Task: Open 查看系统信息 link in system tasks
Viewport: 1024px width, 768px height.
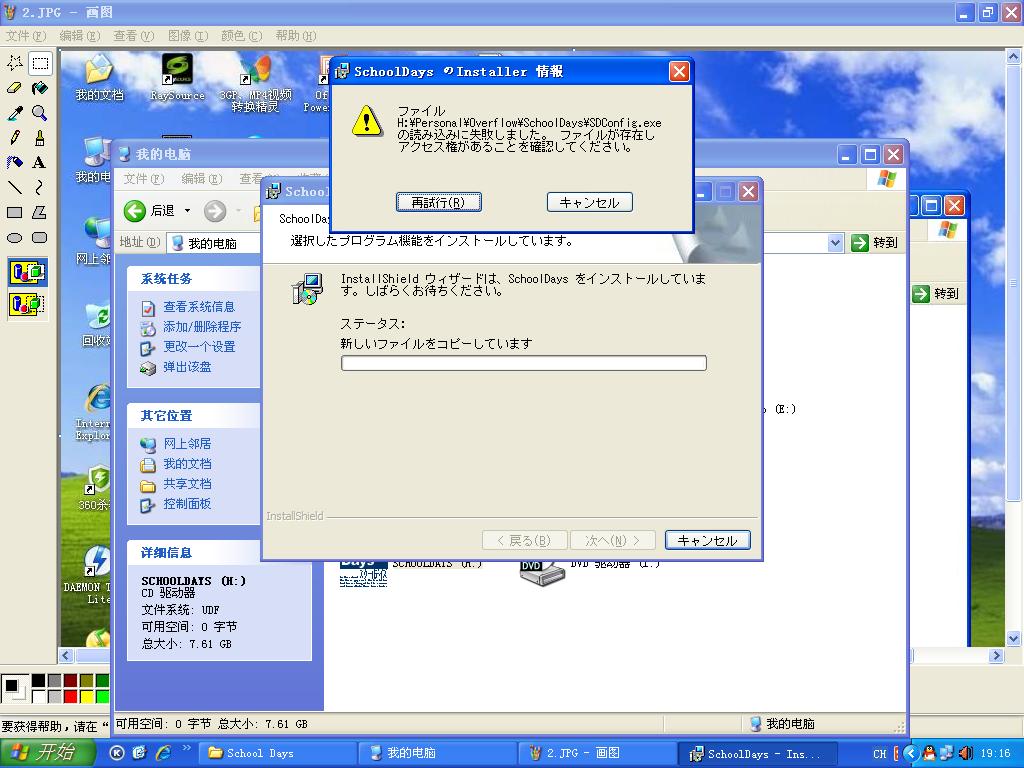Action: (199, 307)
